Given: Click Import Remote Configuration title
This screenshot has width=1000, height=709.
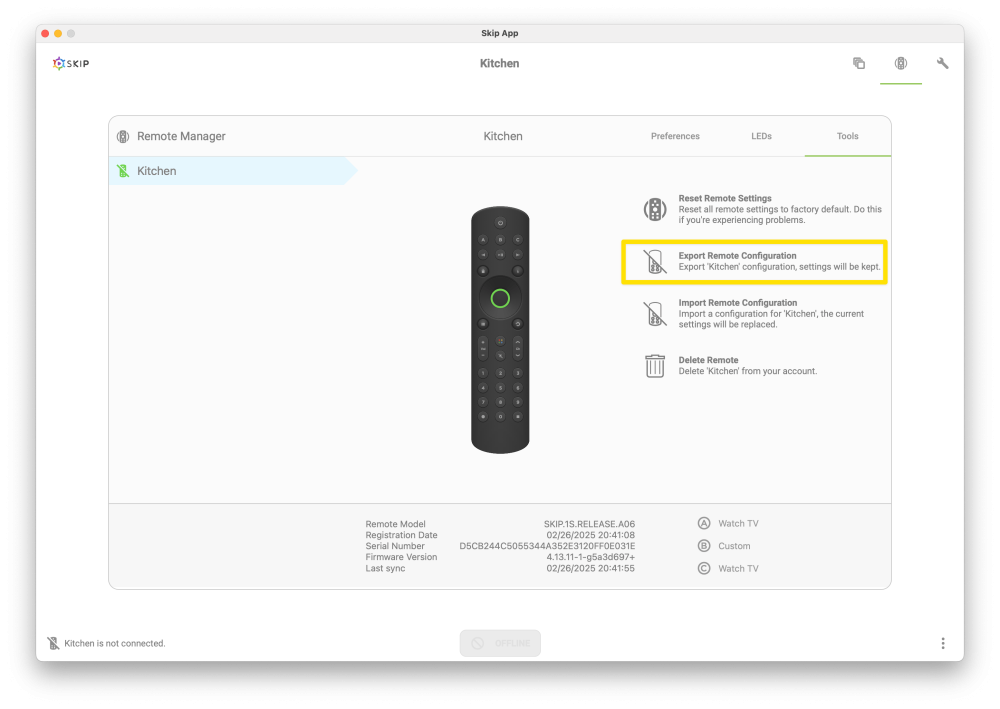Looking at the screenshot, I should 738,303.
